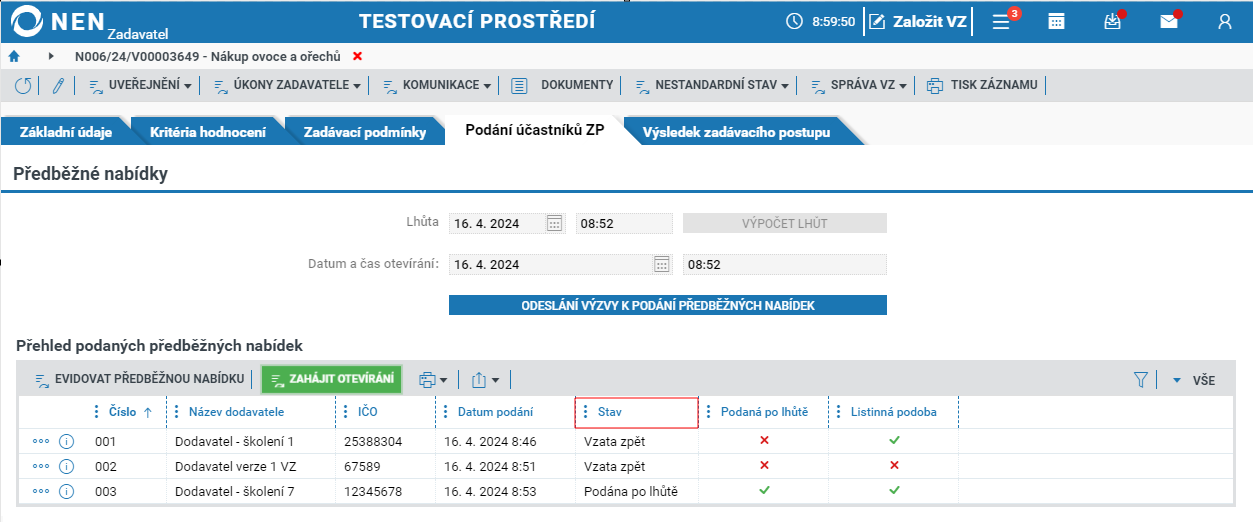Click the home icon in breadcrumb
The width and height of the screenshot is (1253, 522).
[x=14, y=56]
